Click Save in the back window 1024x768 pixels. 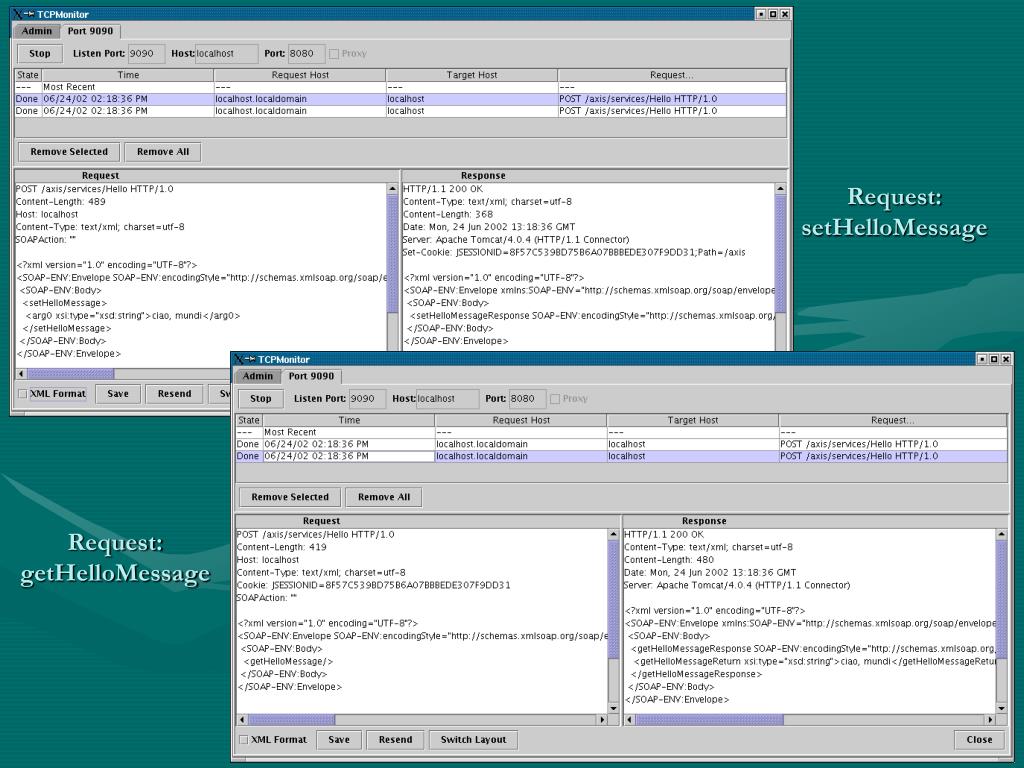pyautogui.click(x=118, y=394)
